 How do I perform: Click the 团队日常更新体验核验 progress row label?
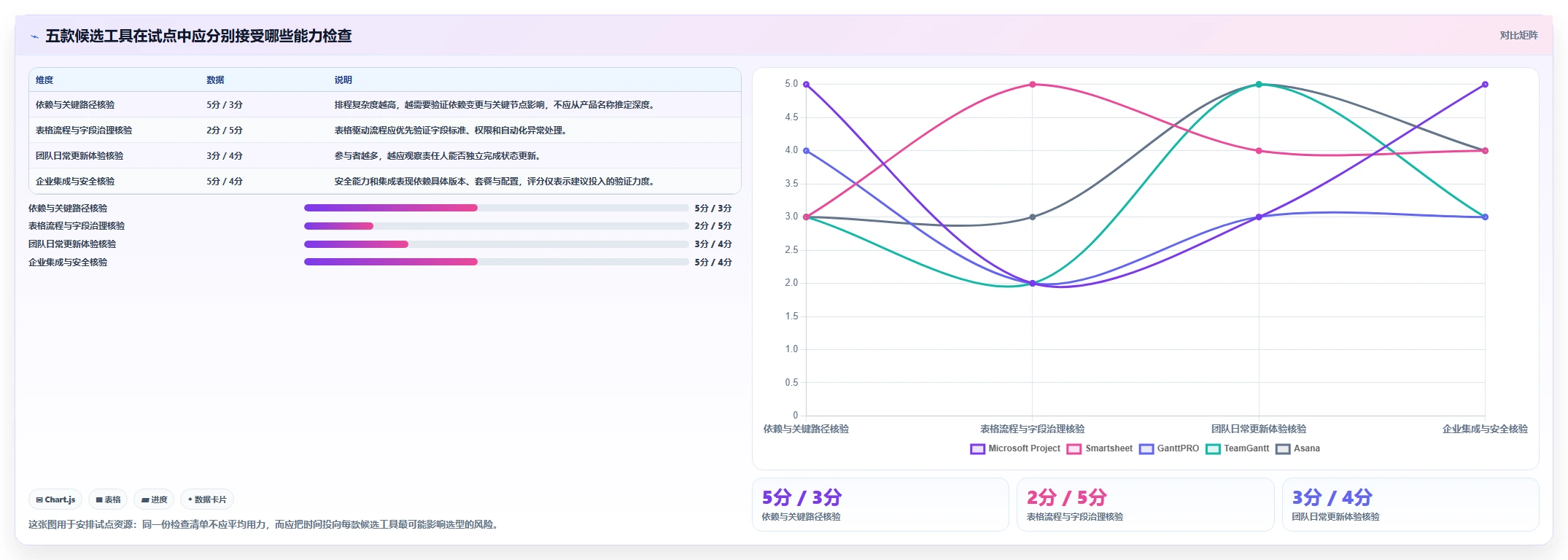tap(72, 244)
